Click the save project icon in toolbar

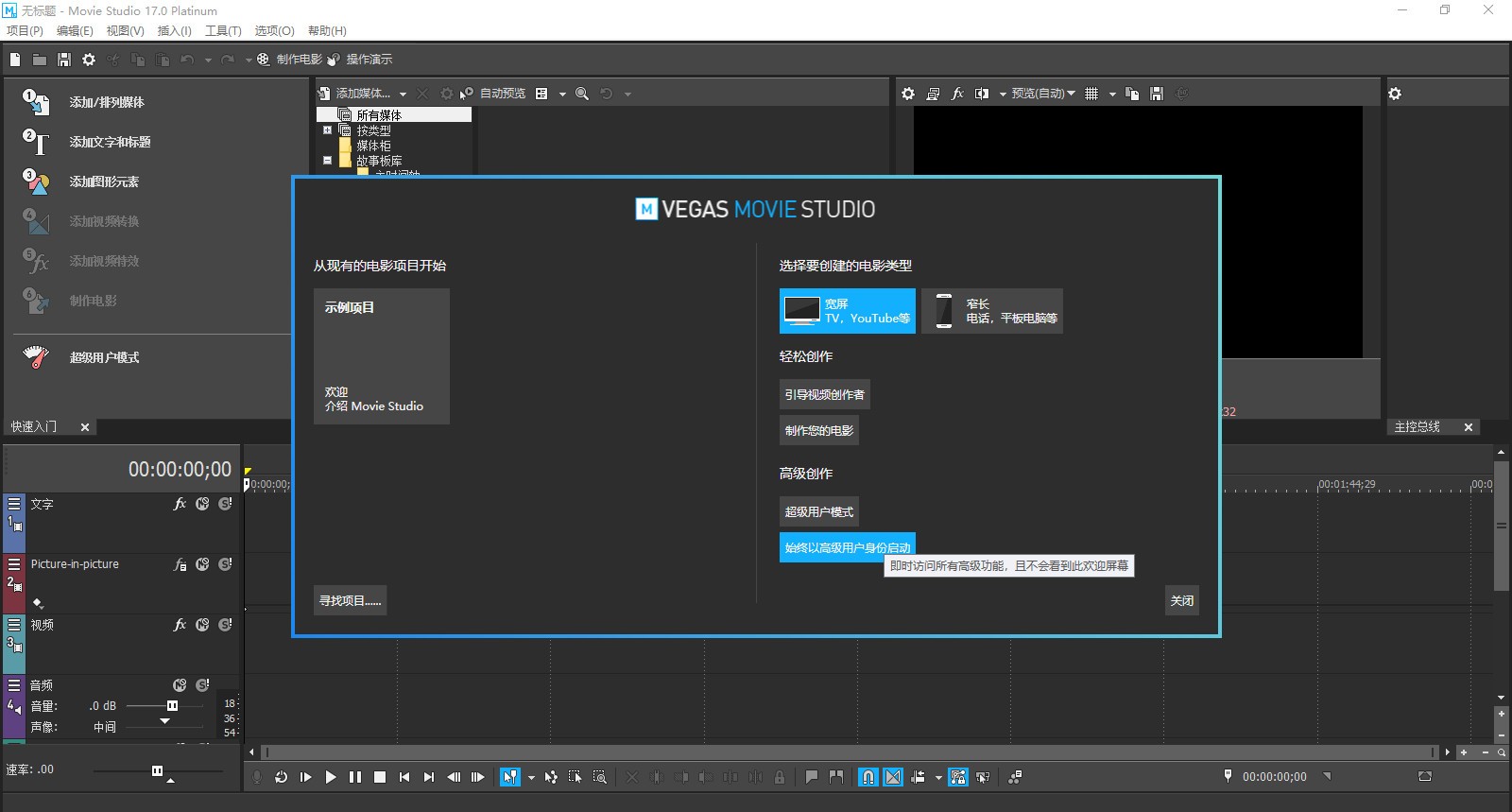pos(64,60)
